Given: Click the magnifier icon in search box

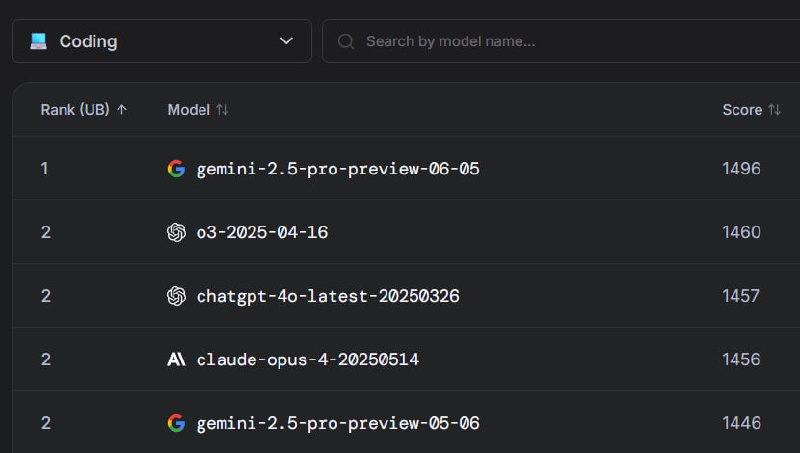Looking at the screenshot, I should pyautogui.click(x=345, y=41).
